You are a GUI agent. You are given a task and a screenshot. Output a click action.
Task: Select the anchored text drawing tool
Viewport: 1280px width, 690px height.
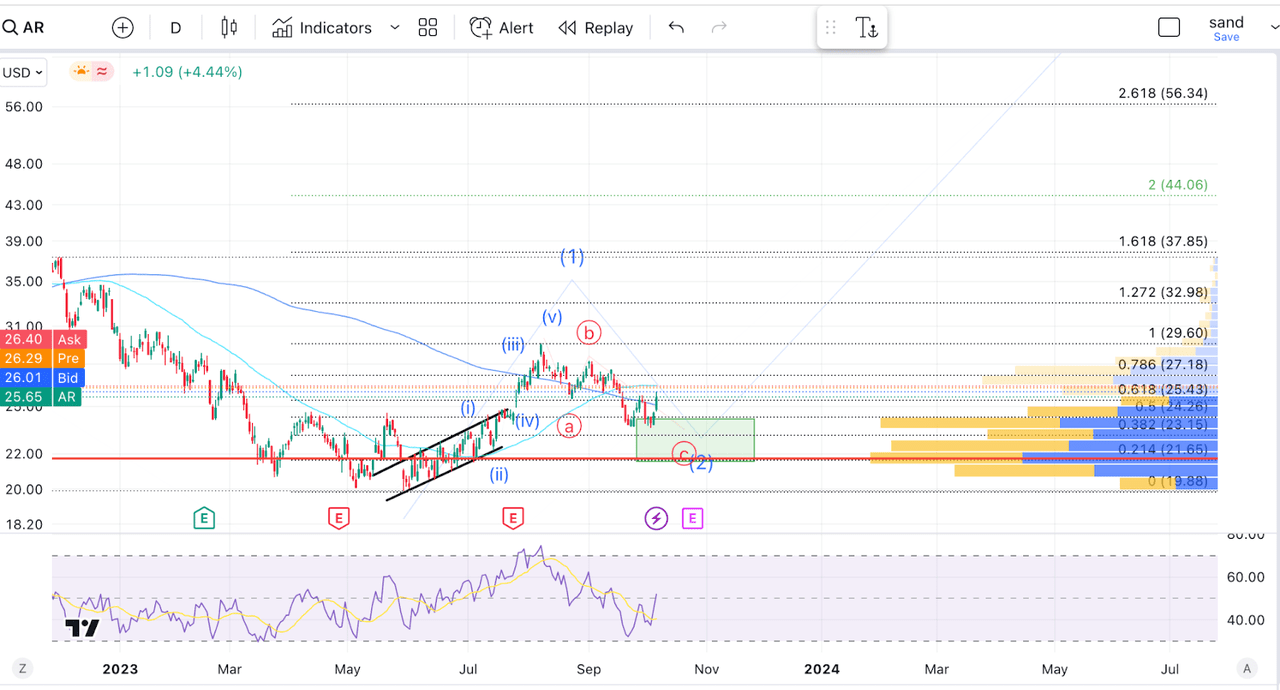[x=866, y=28]
